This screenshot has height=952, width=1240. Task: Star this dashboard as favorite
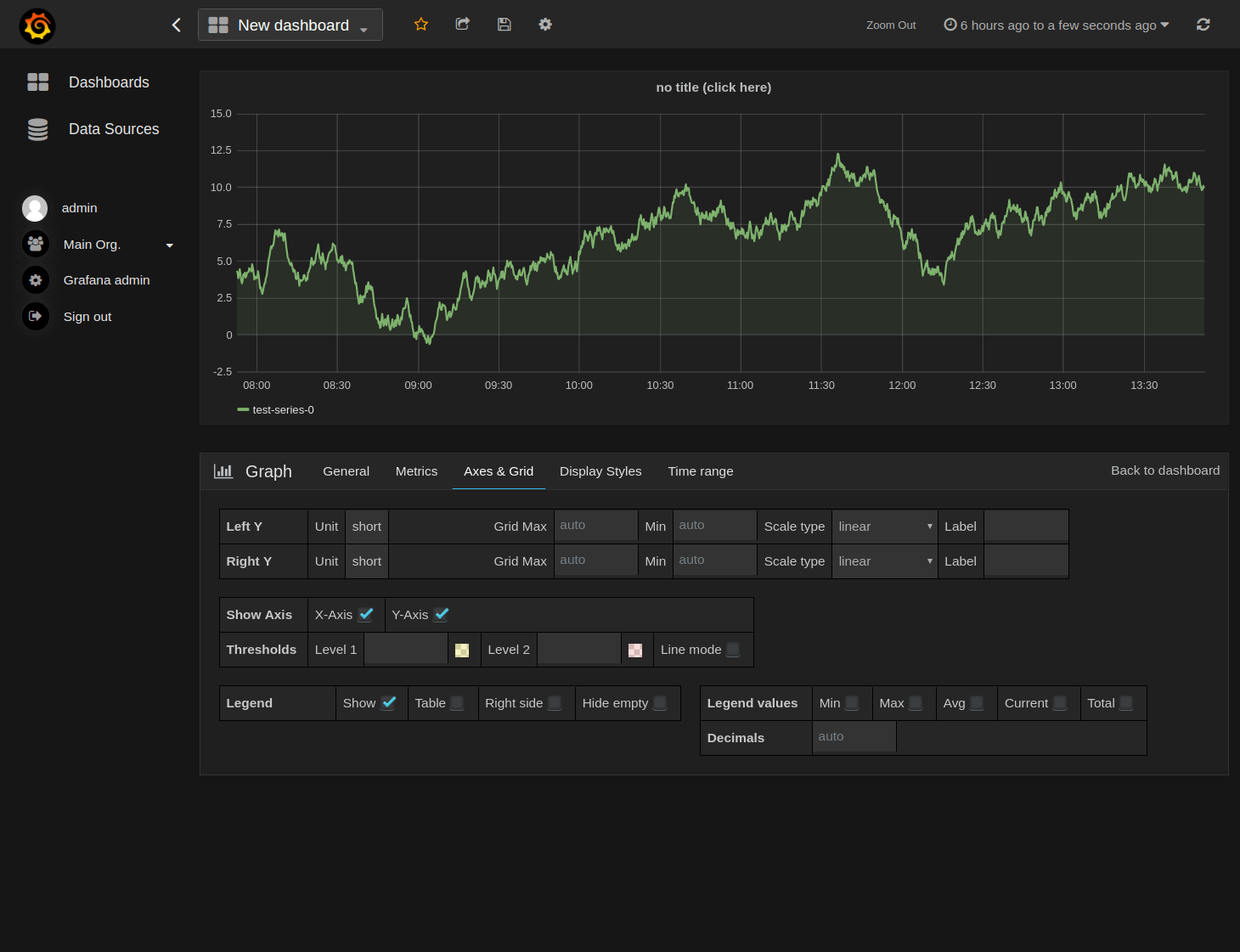pos(420,25)
